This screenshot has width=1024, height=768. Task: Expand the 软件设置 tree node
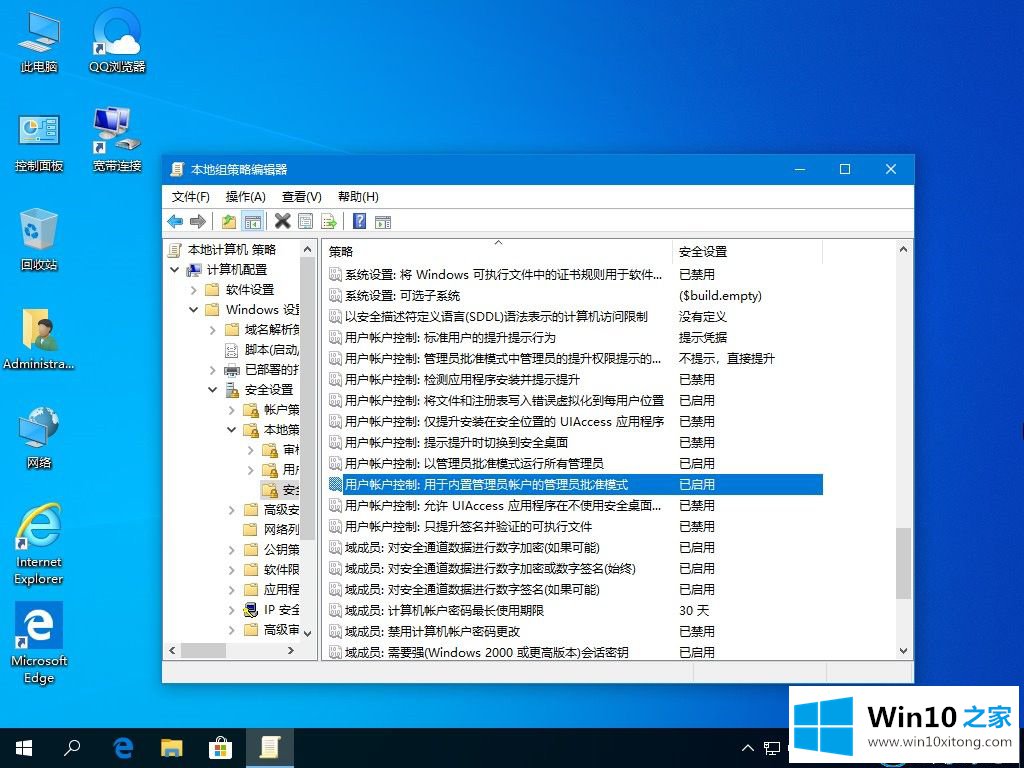click(x=193, y=289)
